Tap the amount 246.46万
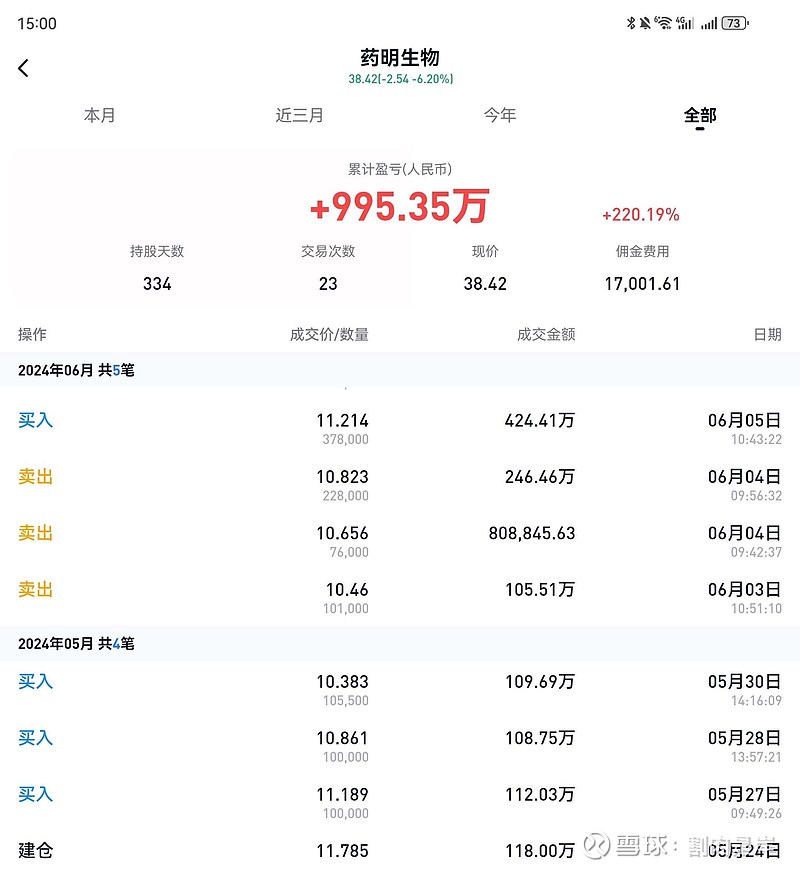The image size is (800, 871). (539, 477)
